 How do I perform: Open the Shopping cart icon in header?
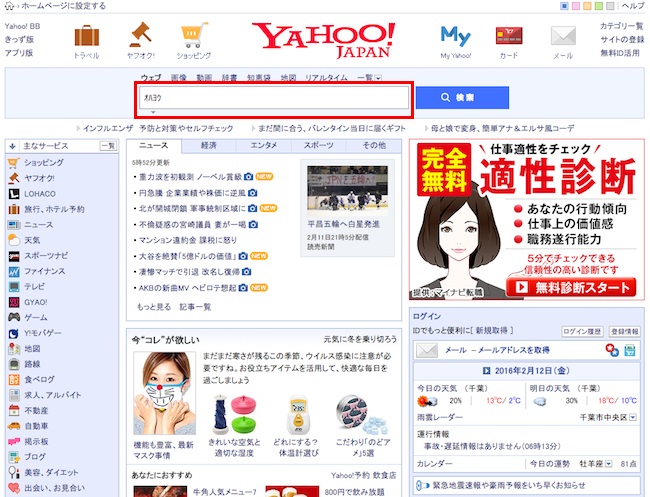click(x=194, y=35)
